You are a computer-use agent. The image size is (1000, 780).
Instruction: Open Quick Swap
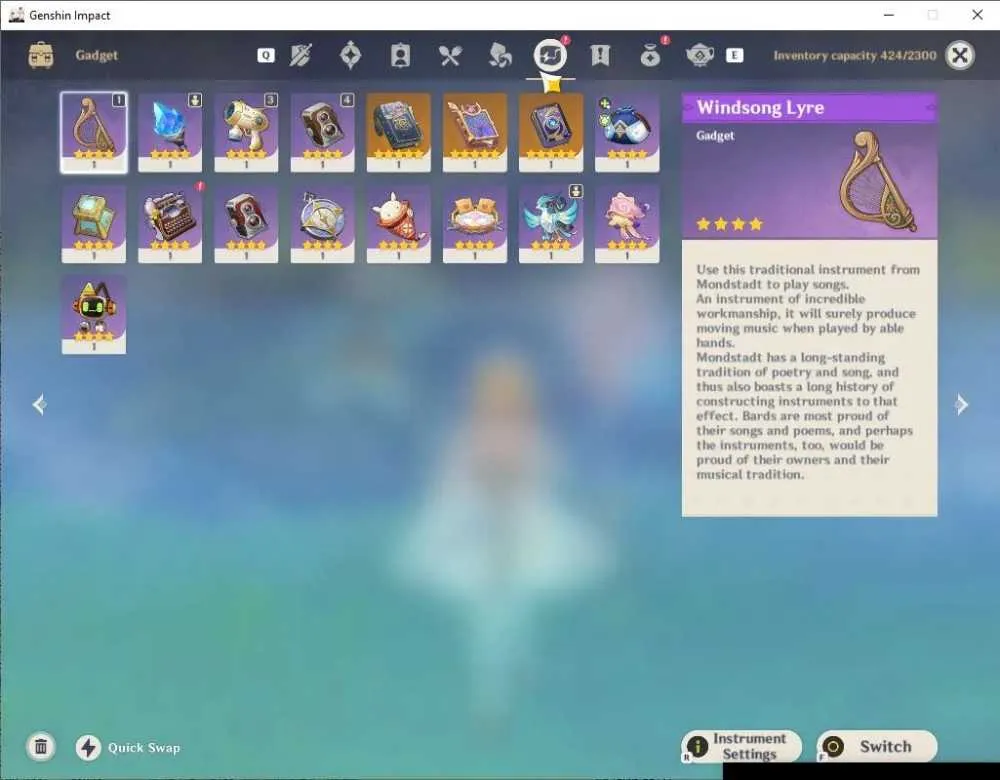(x=128, y=747)
